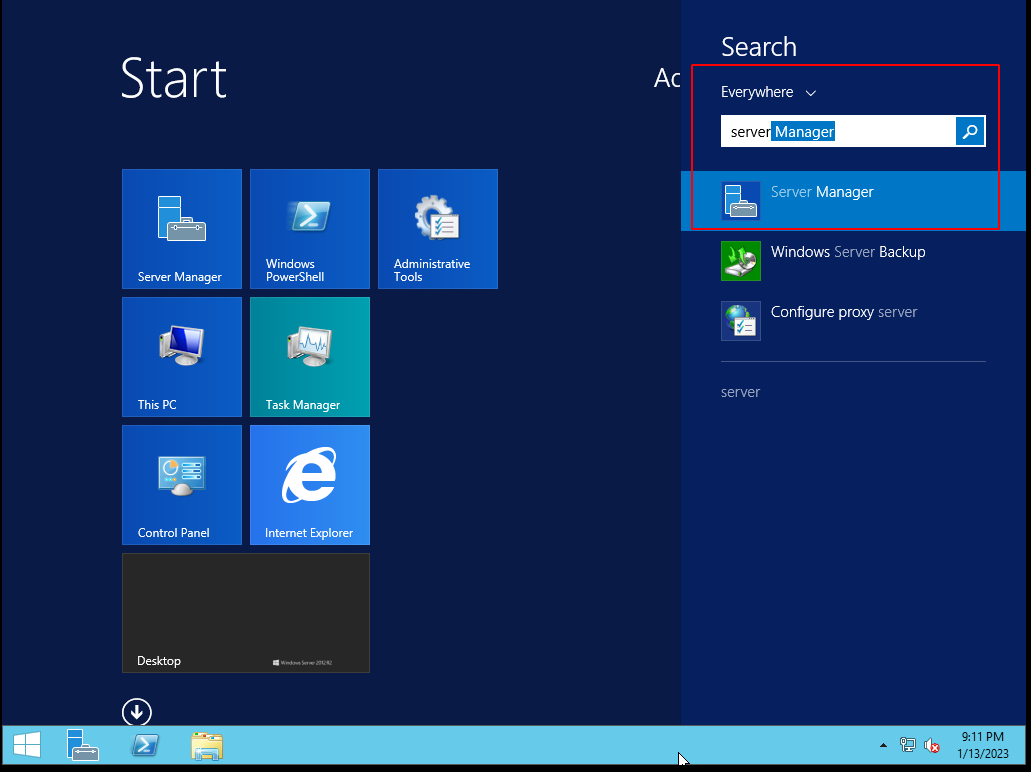Launch the Internet Explorer tile
Screen dimensions: 1031x772
tap(310, 485)
